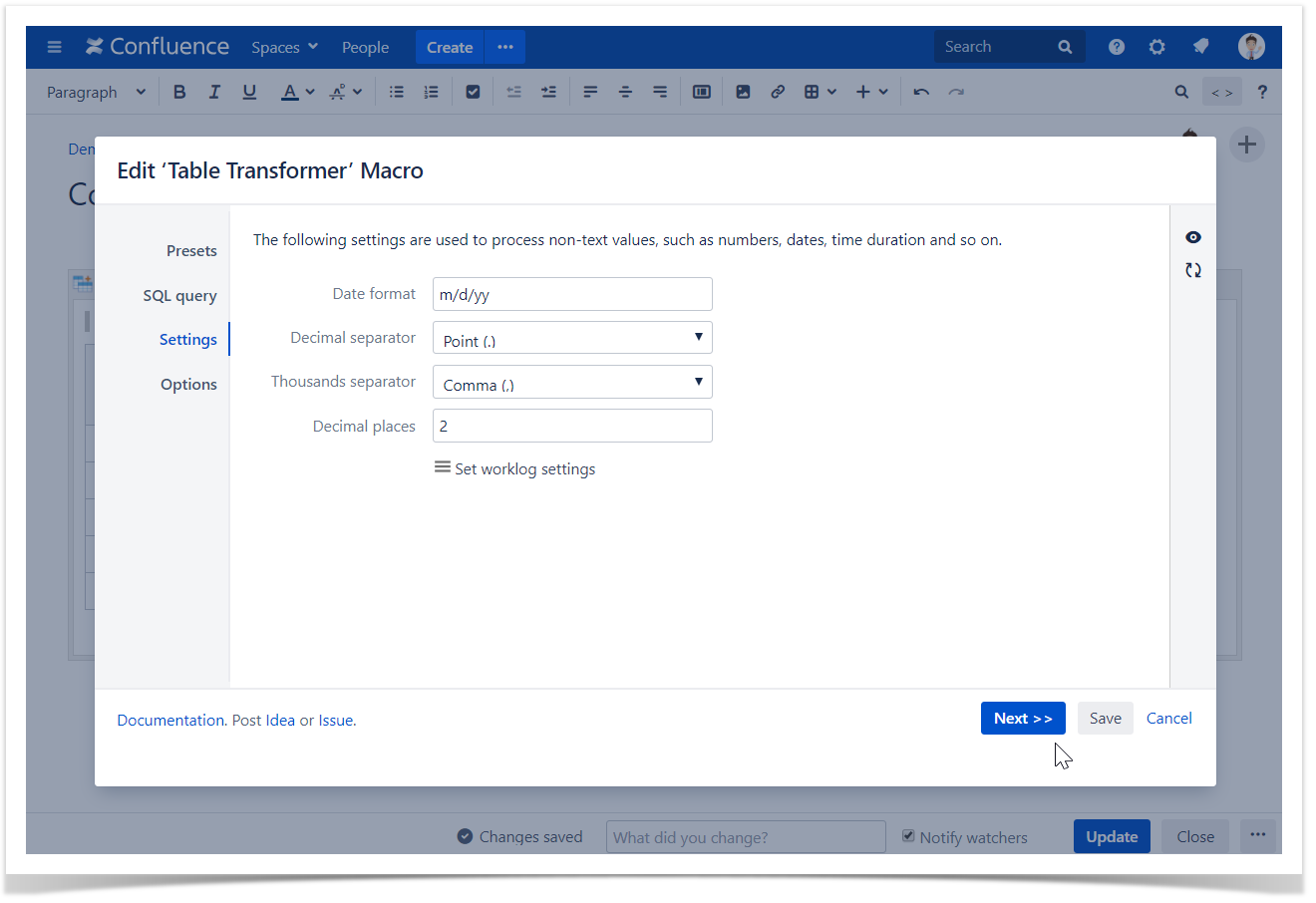Apply text color with the A icon
The width and height of the screenshot is (1316, 903).
[289, 92]
